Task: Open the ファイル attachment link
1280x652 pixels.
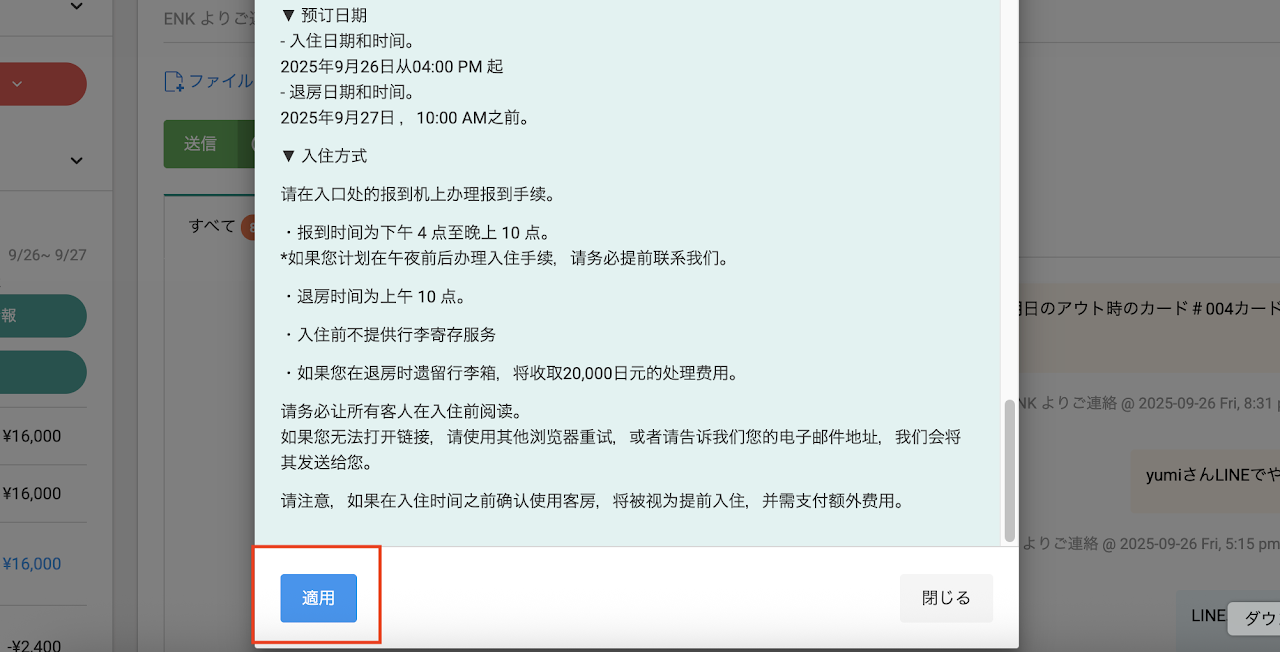Action: tap(220, 81)
